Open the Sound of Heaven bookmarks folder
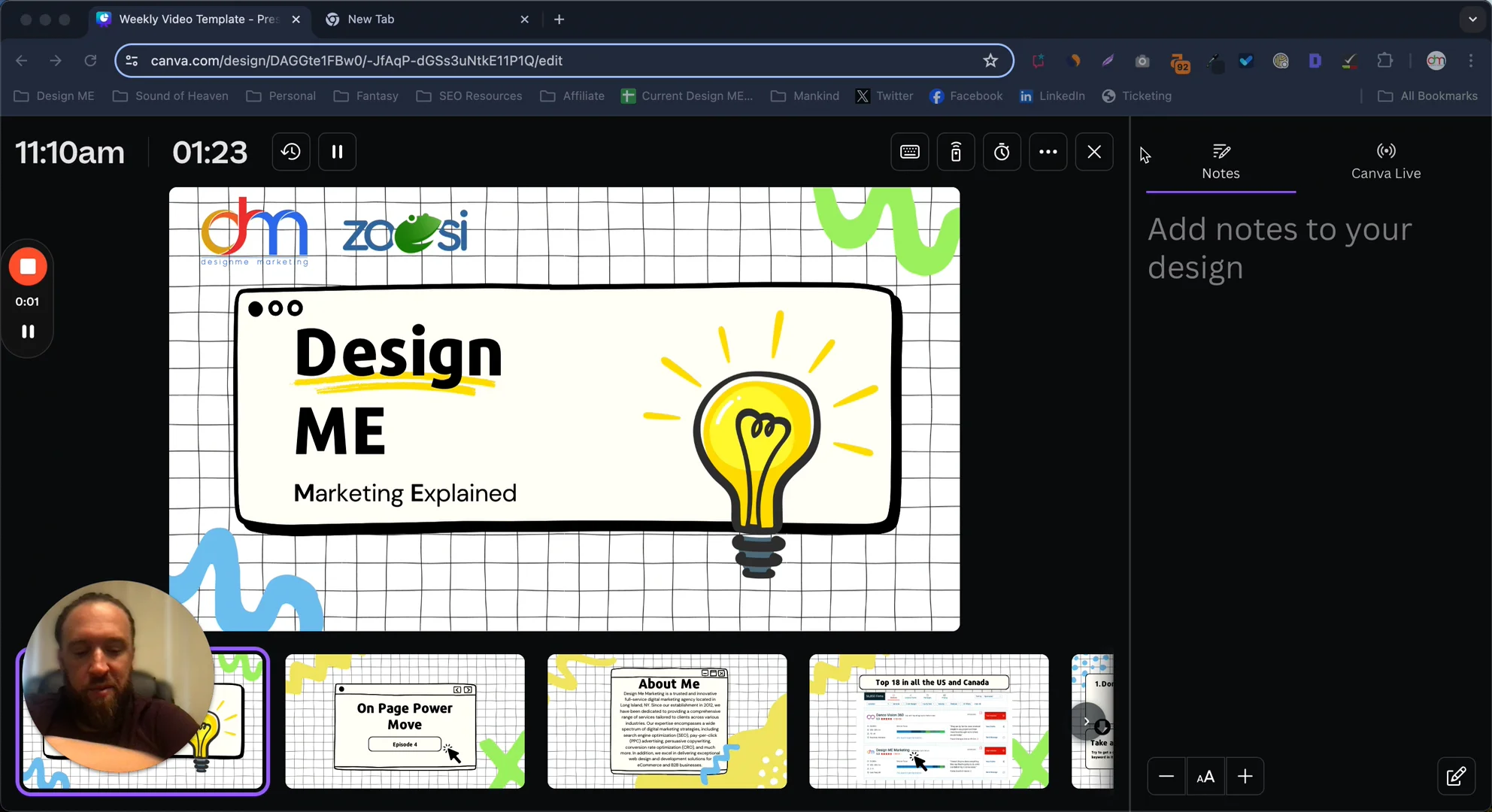Image resolution: width=1492 pixels, height=812 pixels. (171, 96)
